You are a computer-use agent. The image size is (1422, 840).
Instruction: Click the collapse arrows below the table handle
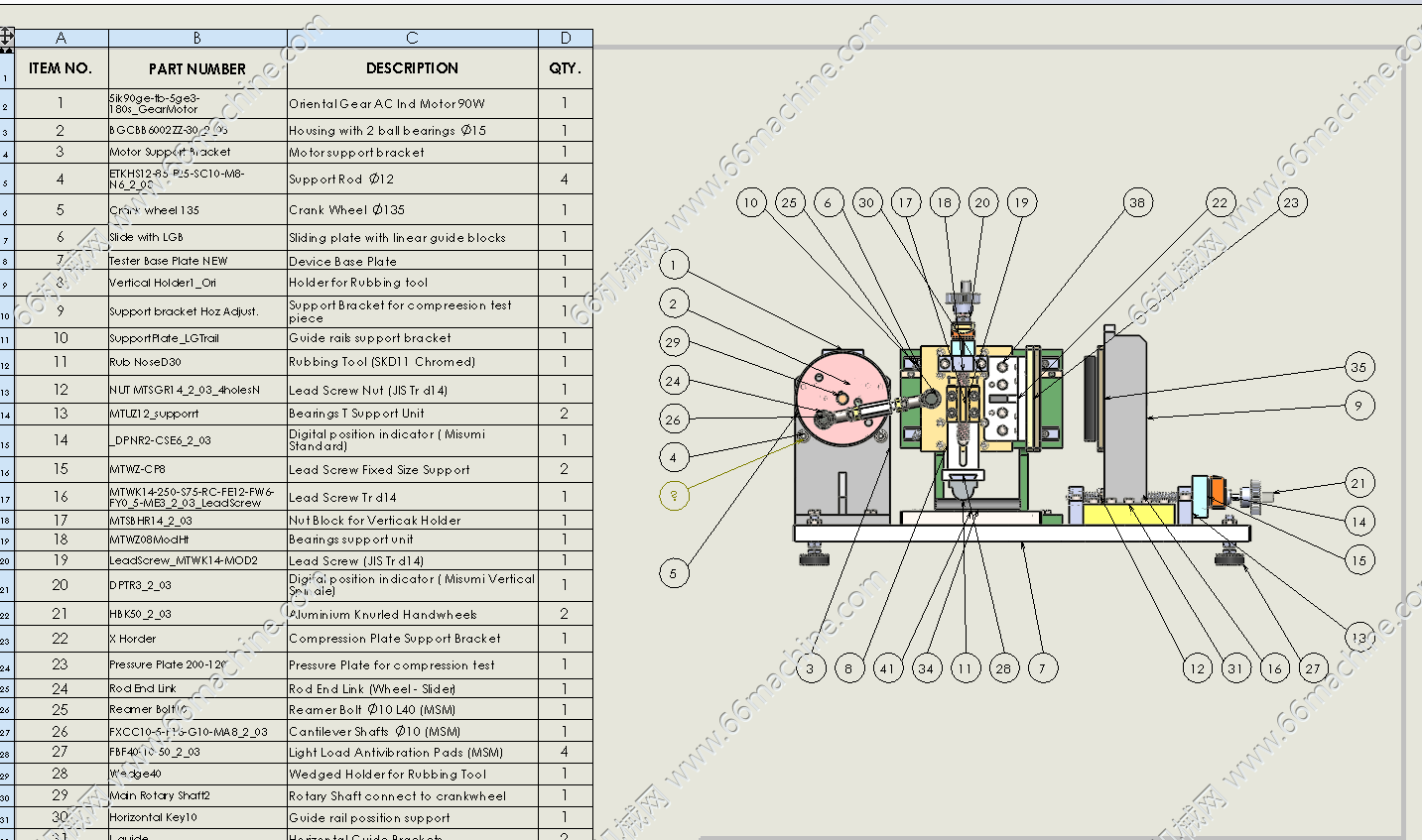[x=7, y=49]
